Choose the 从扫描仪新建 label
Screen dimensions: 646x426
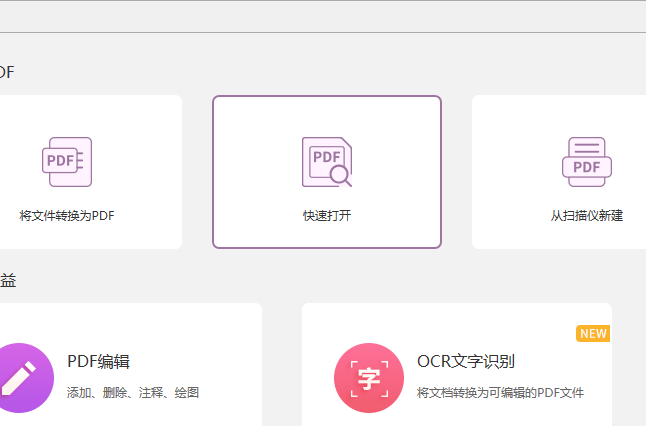(586, 215)
